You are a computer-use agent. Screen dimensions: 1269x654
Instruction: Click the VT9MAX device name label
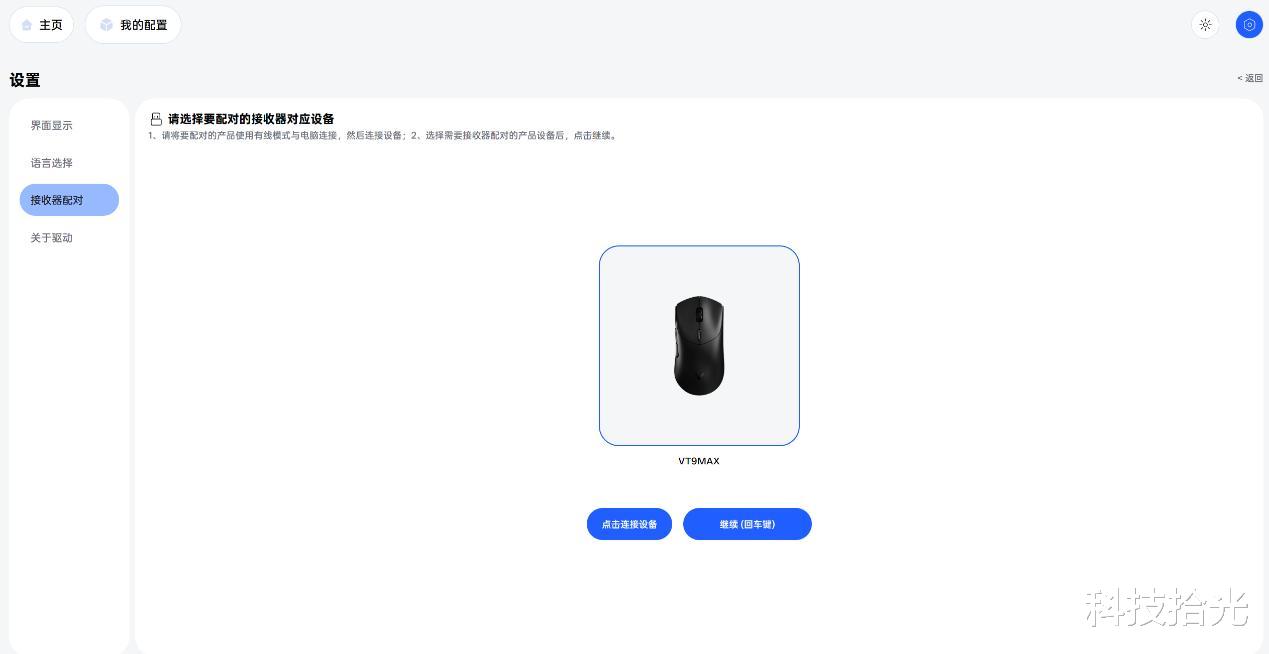[699, 461]
